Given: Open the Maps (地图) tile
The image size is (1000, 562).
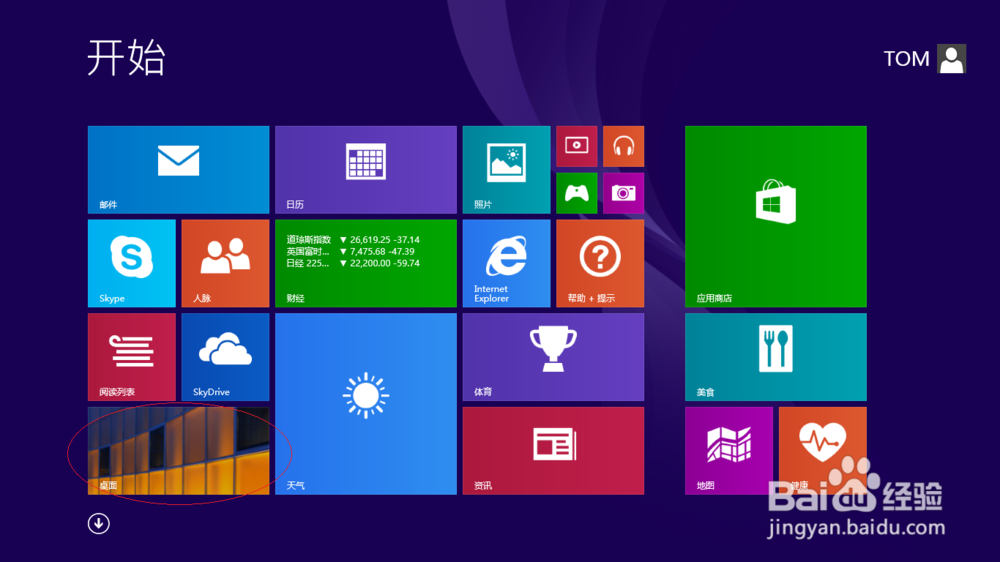Looking at the screenshot, I should click(729, 450).
